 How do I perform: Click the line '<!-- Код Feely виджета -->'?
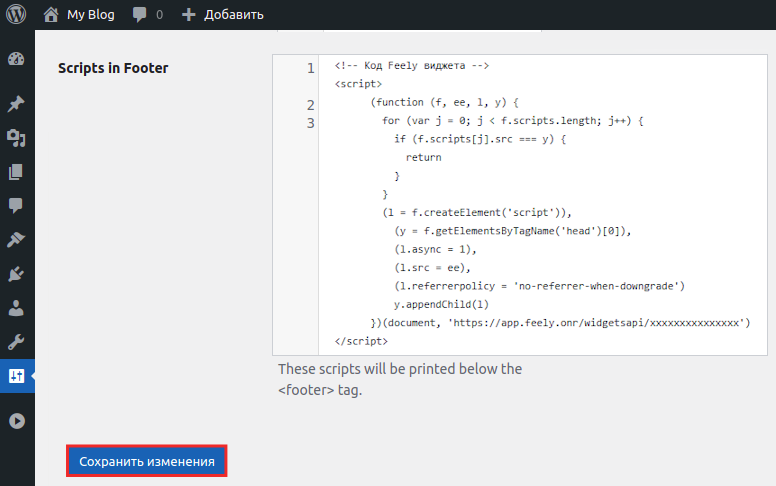click(x=412, y=65)
